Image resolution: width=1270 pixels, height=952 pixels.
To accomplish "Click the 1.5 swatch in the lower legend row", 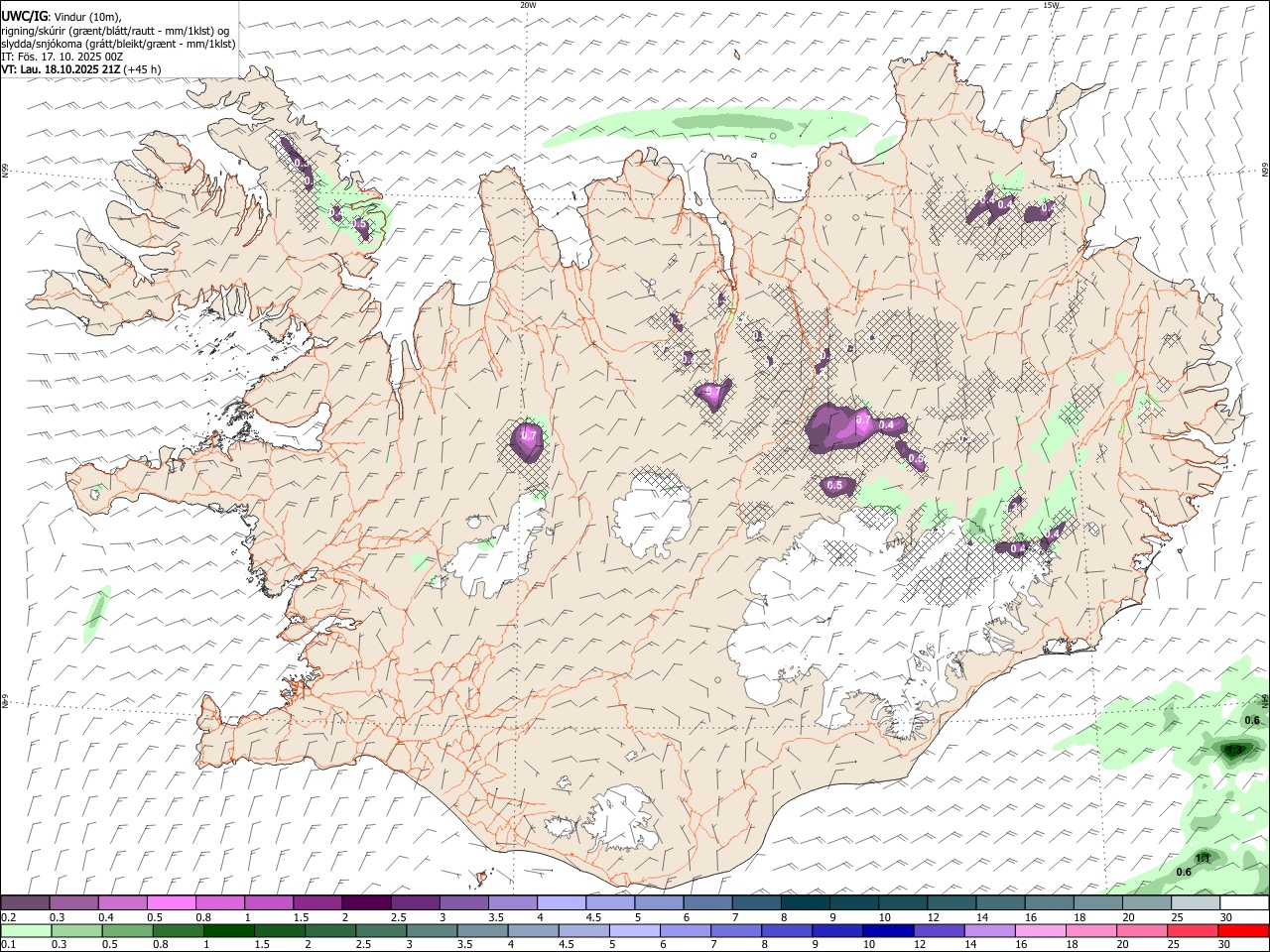I will [280, 930].
